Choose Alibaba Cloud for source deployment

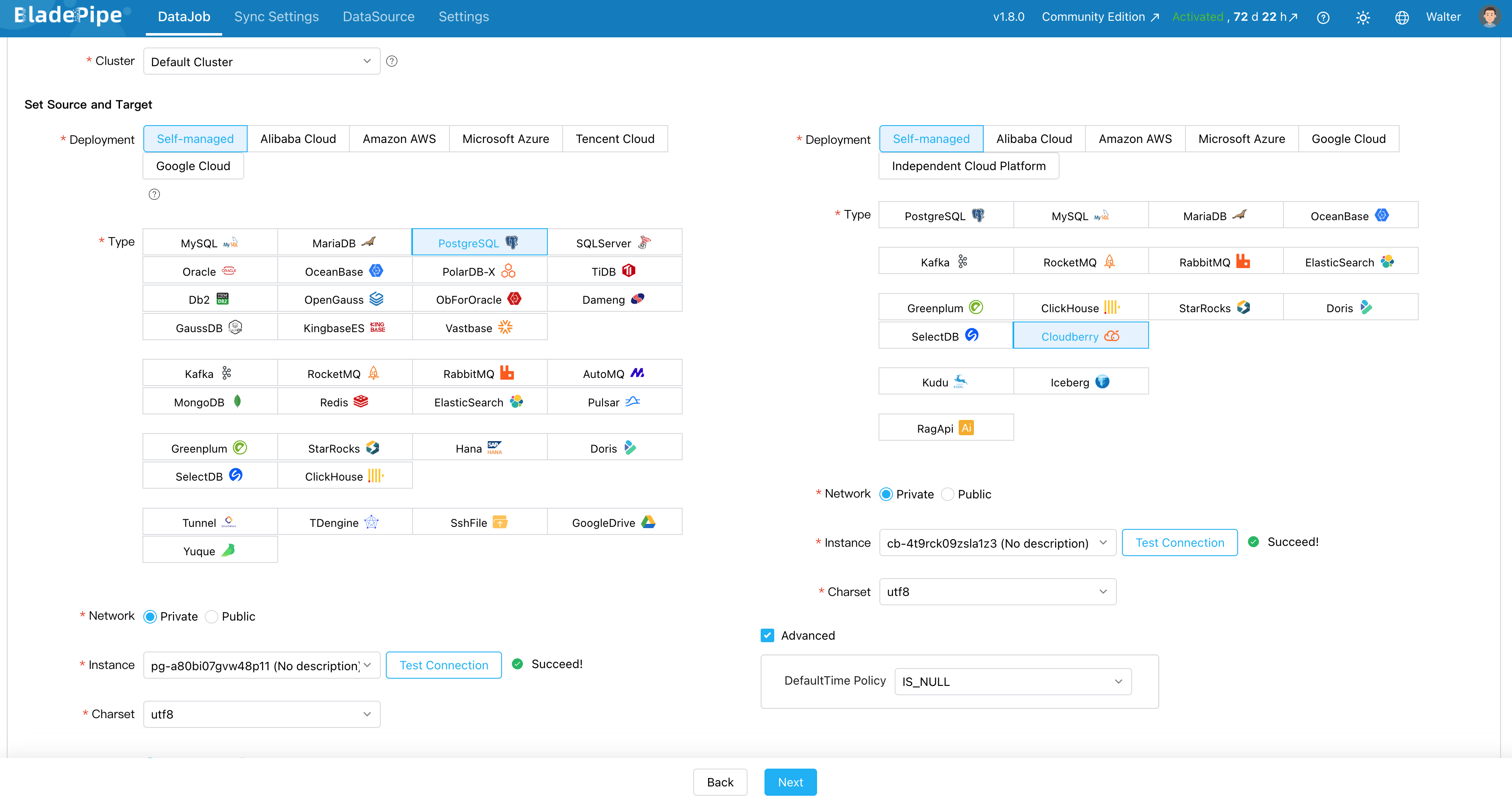[298, 139]
